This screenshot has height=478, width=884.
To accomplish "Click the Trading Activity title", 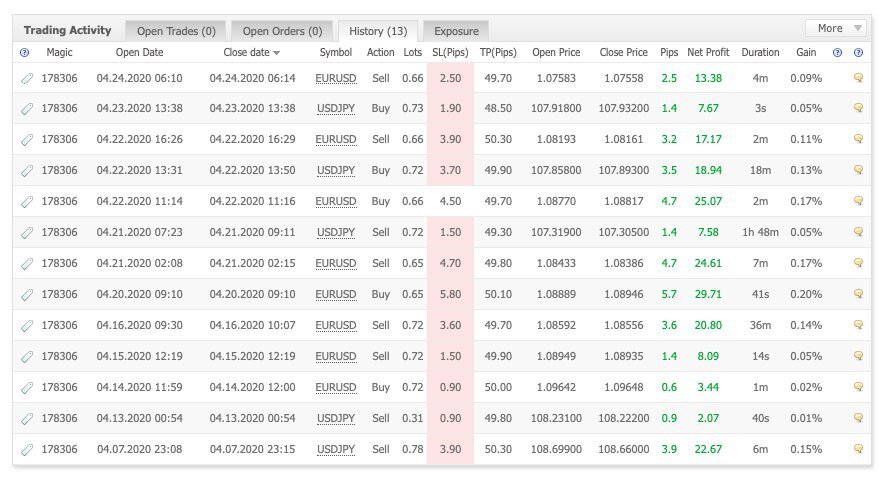I will 67,30.
